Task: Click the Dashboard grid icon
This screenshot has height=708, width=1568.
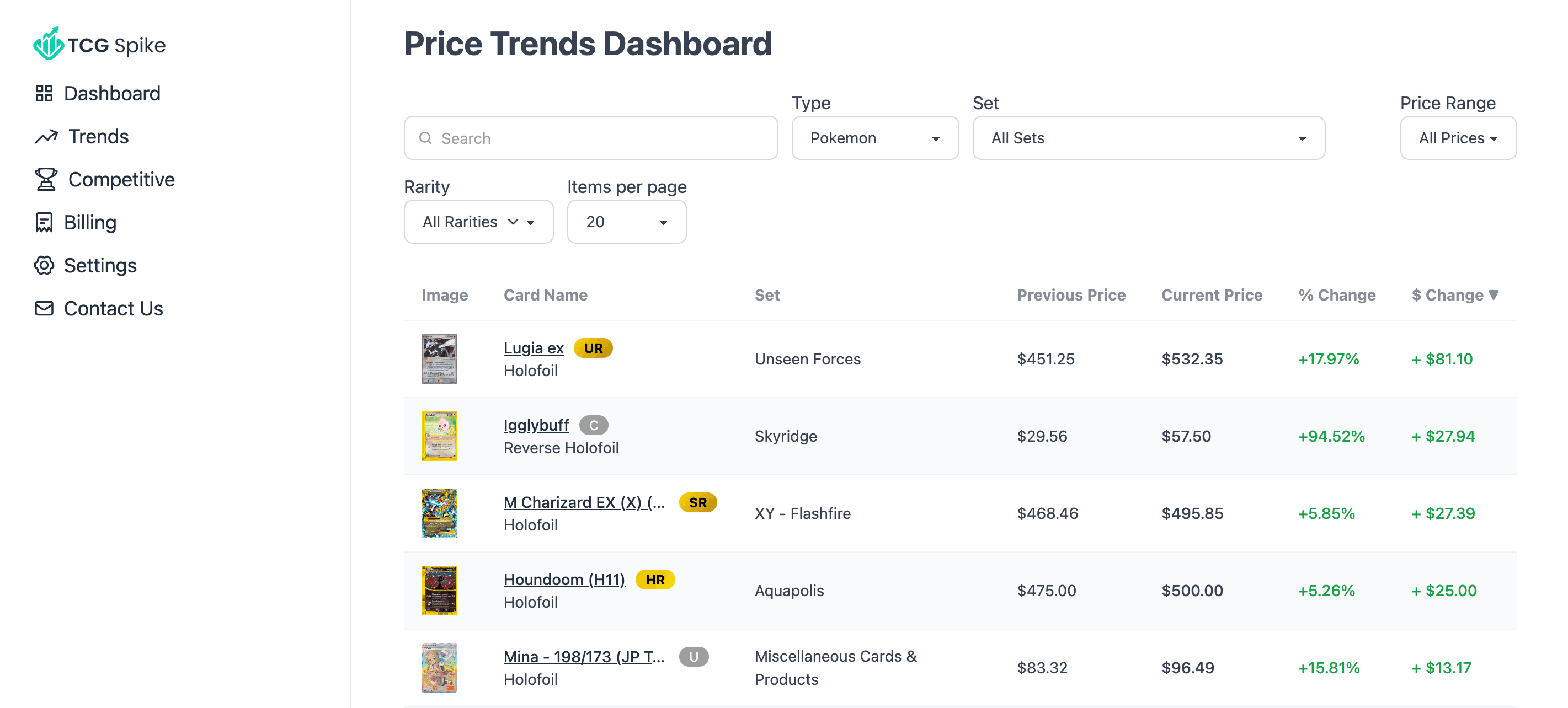Action: [44, 93]
